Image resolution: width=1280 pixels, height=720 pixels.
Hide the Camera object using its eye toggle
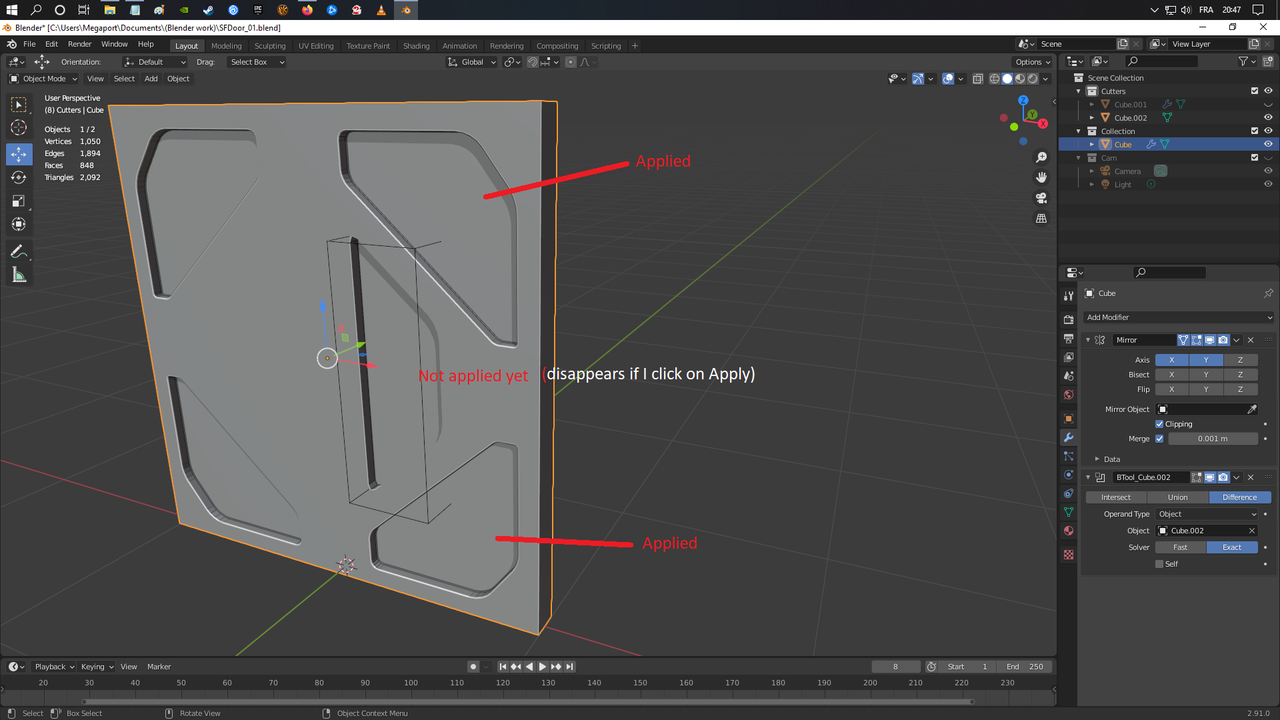tap(1268, 170)
